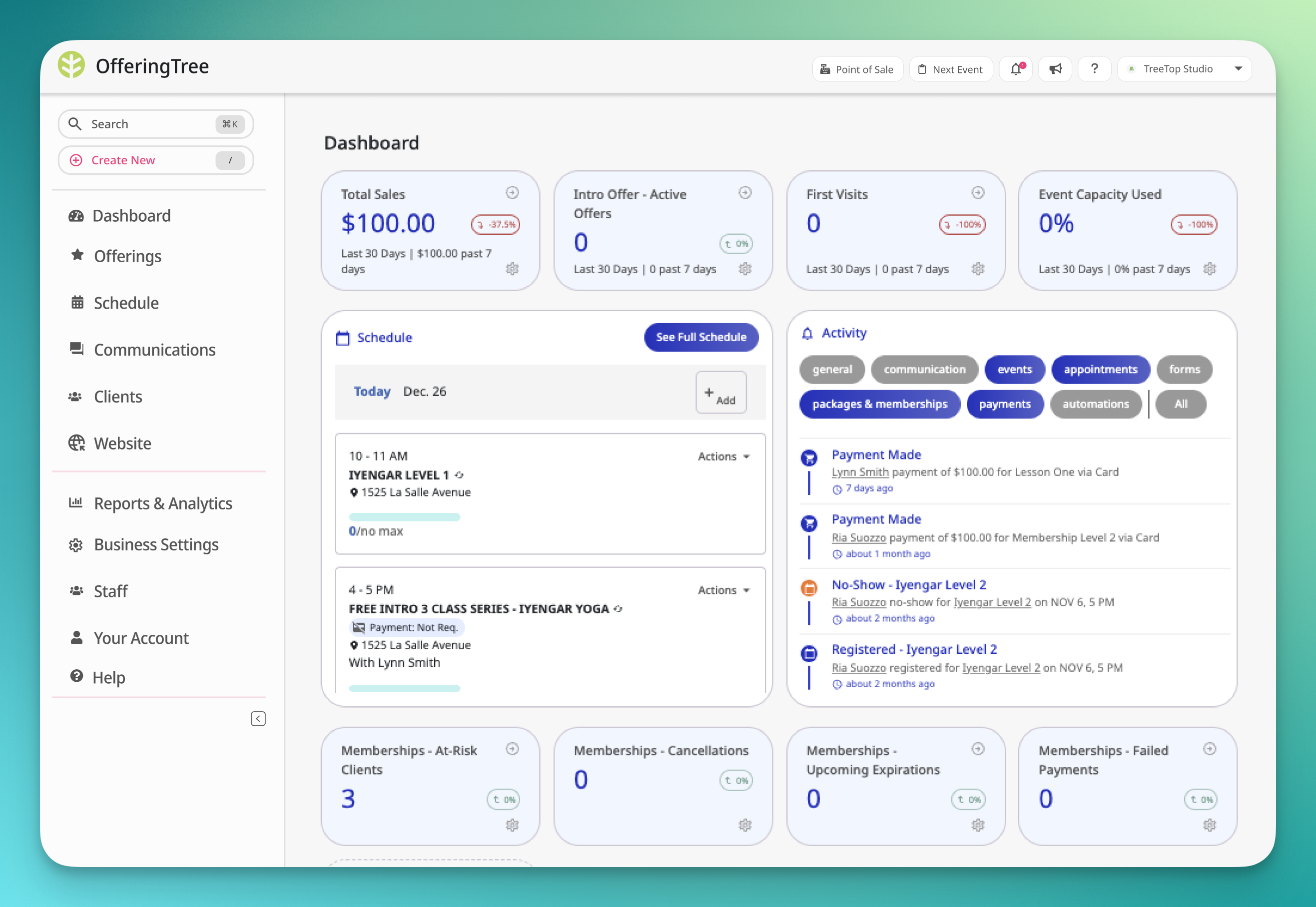Click See Full Schedule button
Viewport: 1316px width, 907px height.
(x=700, y=337)
